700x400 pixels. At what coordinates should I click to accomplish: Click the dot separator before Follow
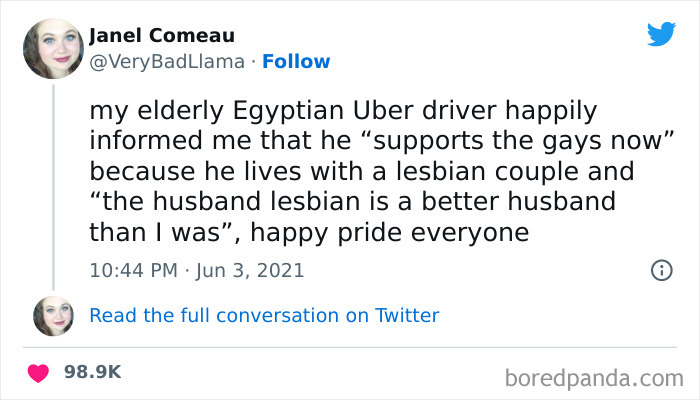click(253, 62)
